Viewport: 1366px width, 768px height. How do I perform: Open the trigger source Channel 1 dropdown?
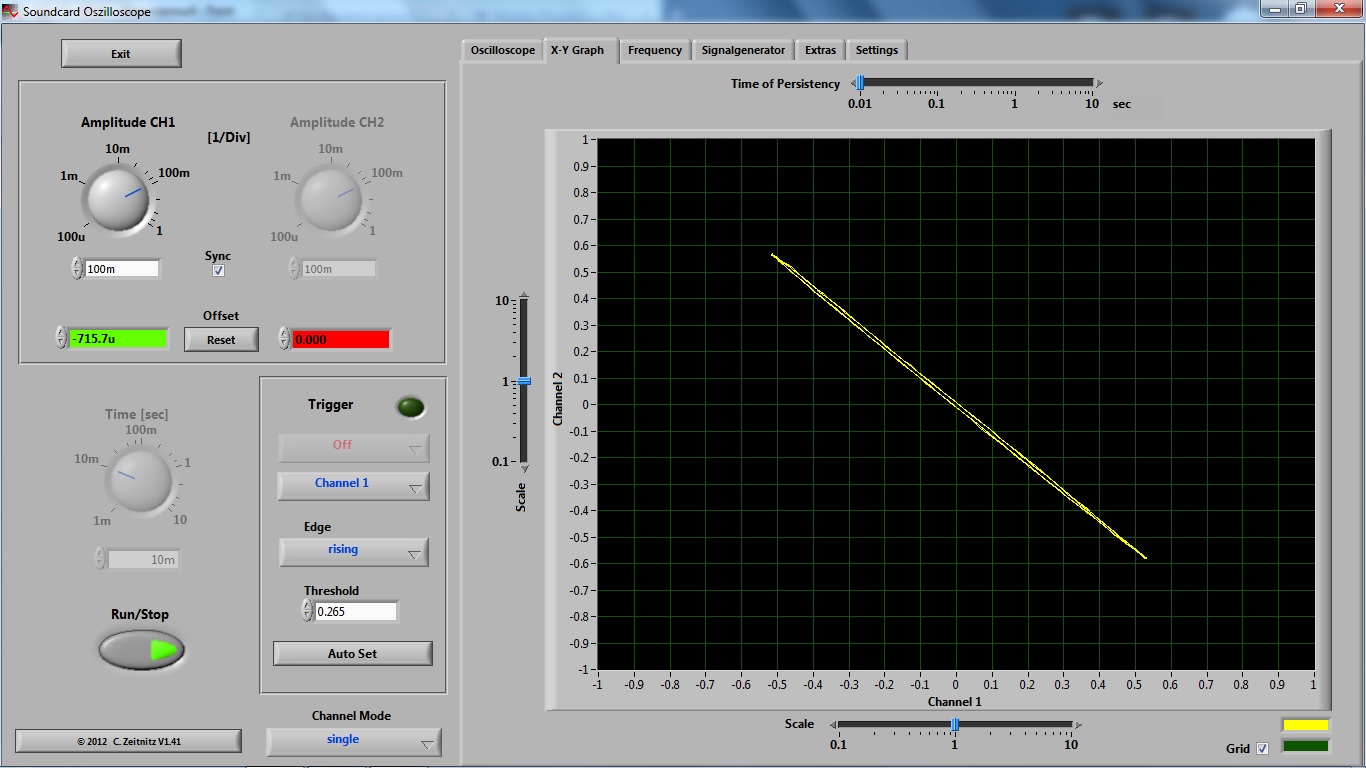click(x=353, y=486)
